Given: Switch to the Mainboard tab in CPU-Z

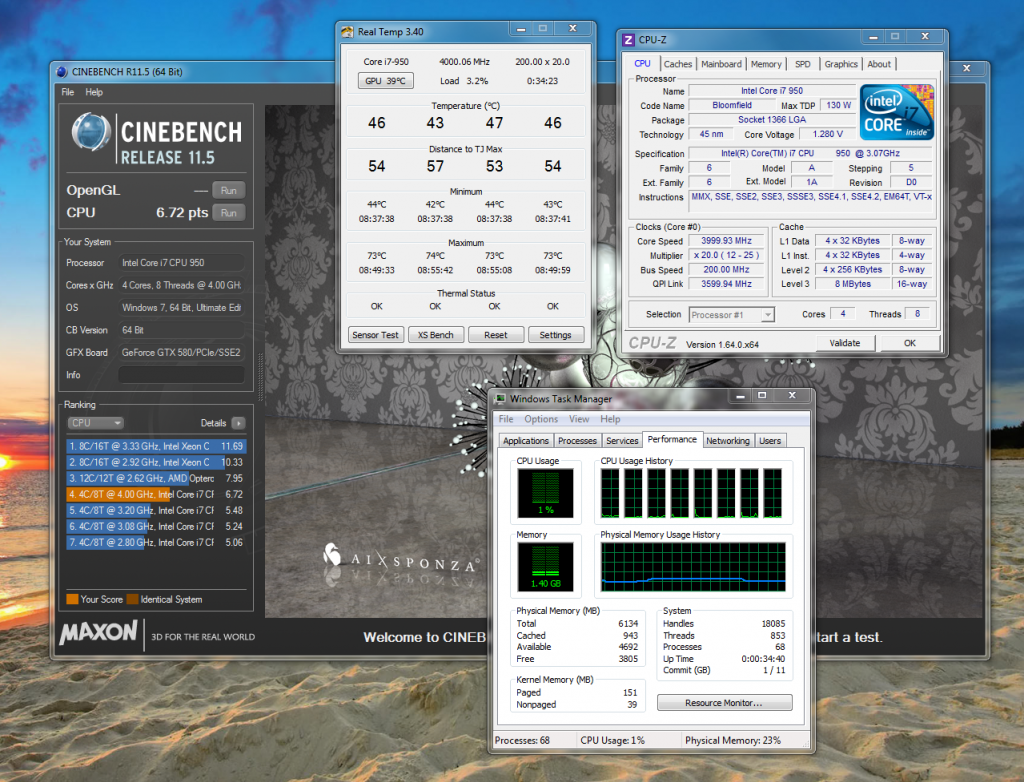Looking at the screenshot, I should pos(721,64).
